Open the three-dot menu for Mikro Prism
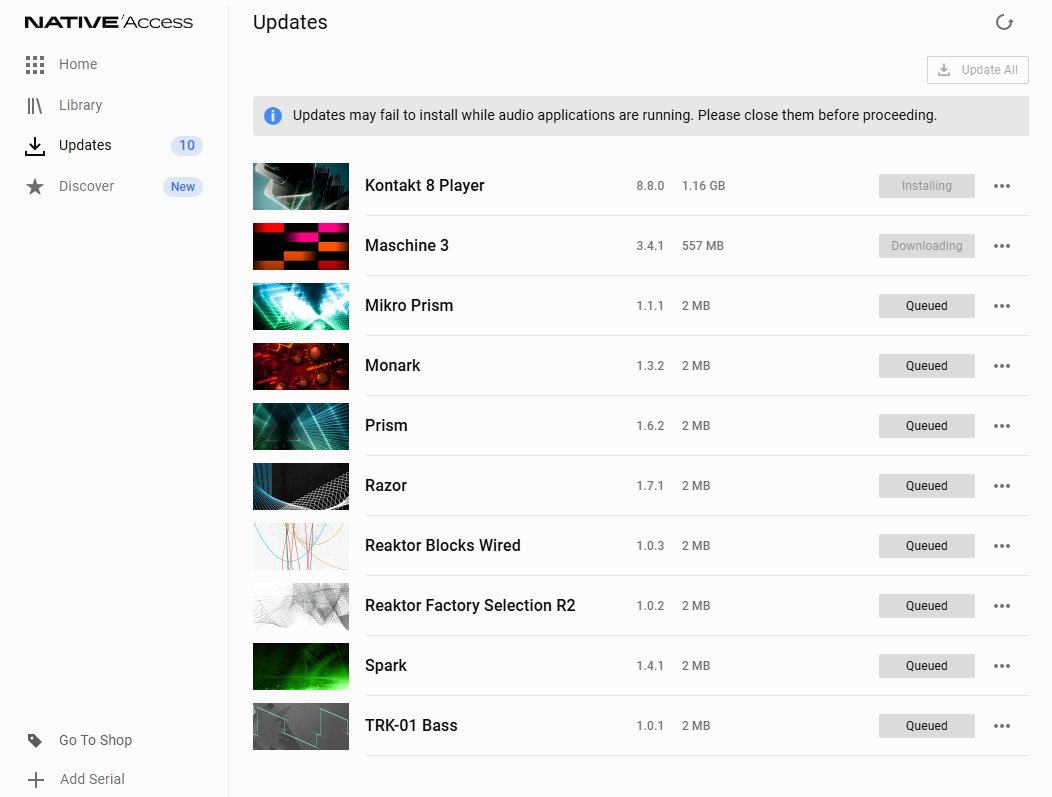The width and height of the screenshot is (1052, 797). [x=1002, y=306]
